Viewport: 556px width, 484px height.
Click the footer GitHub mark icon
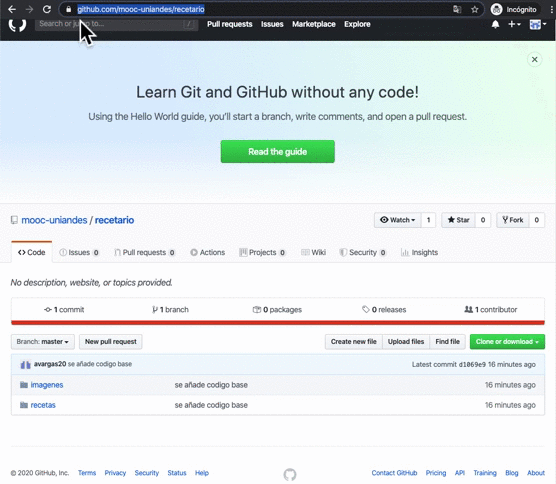290,474
